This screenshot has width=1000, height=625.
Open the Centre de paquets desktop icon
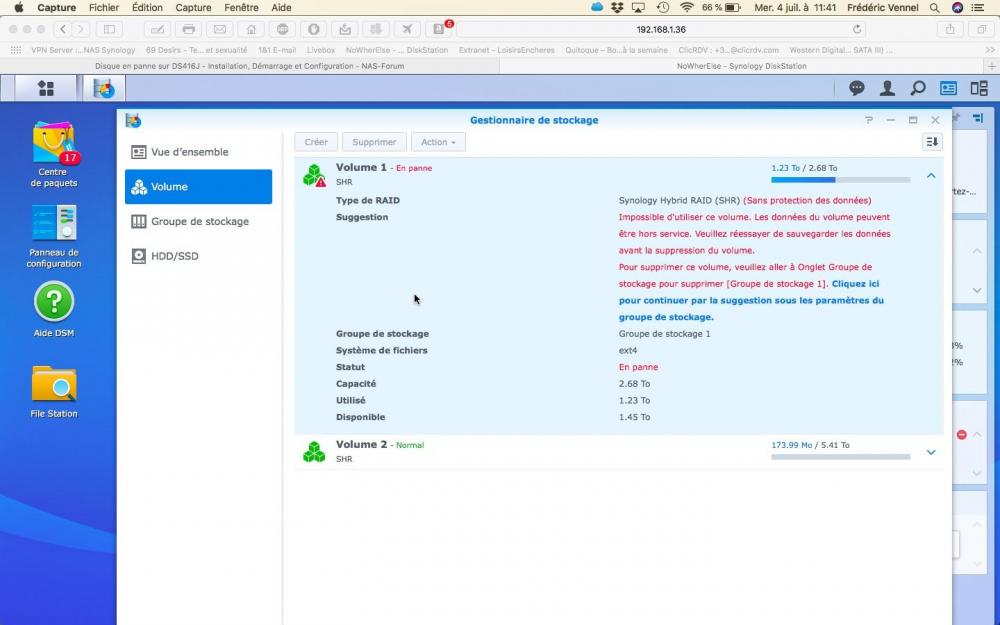[x=53, y=145]
